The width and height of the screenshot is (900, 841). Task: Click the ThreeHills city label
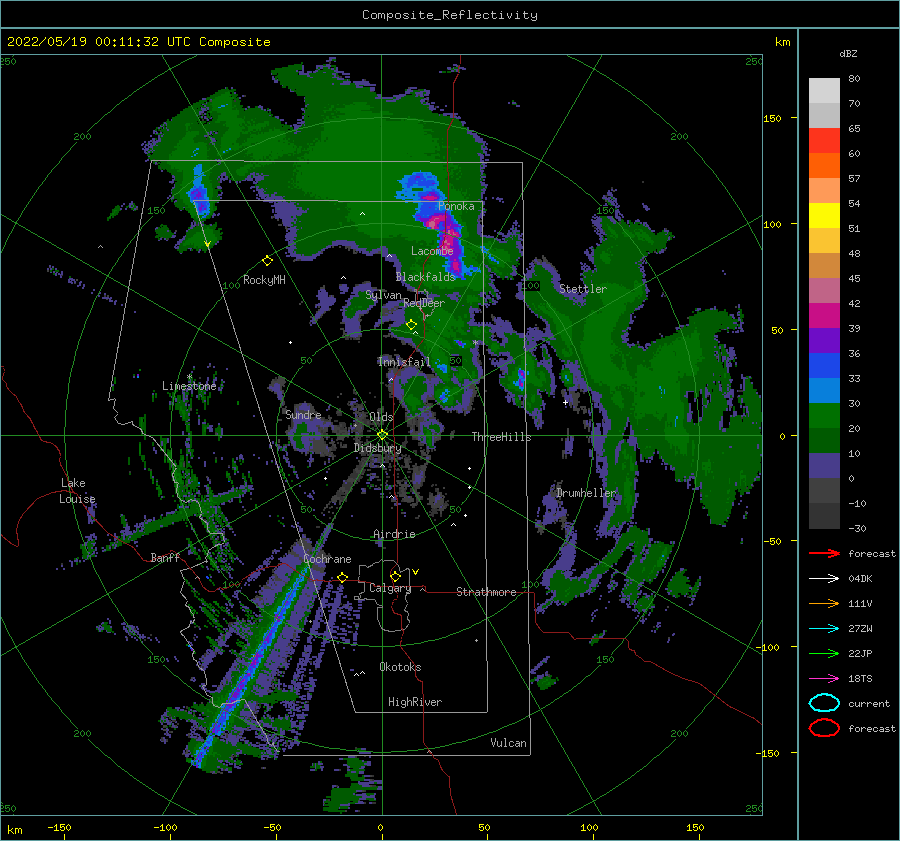pos(502,437)
